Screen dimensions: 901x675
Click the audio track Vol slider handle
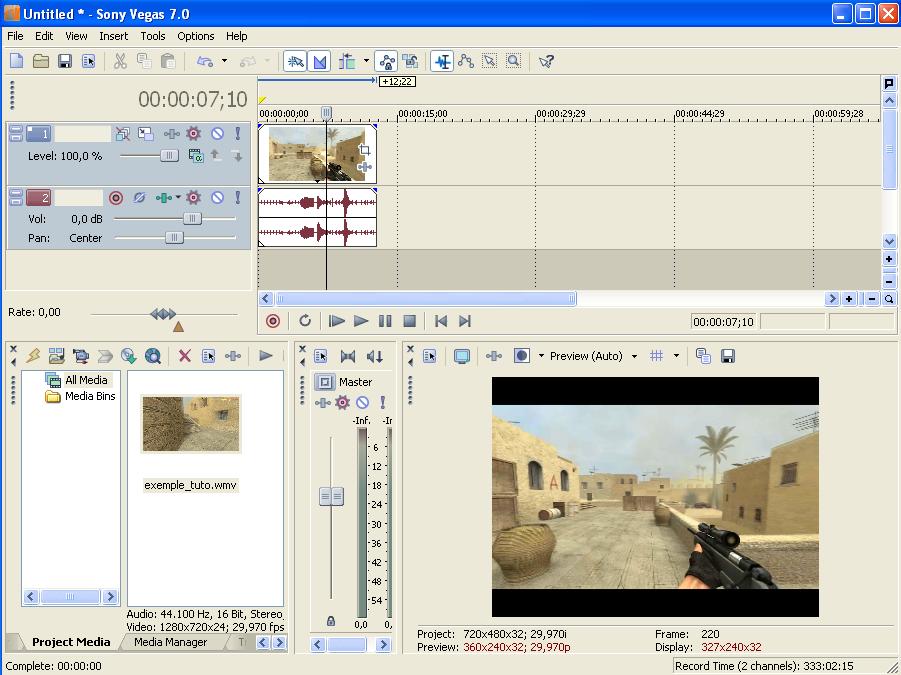192,218
